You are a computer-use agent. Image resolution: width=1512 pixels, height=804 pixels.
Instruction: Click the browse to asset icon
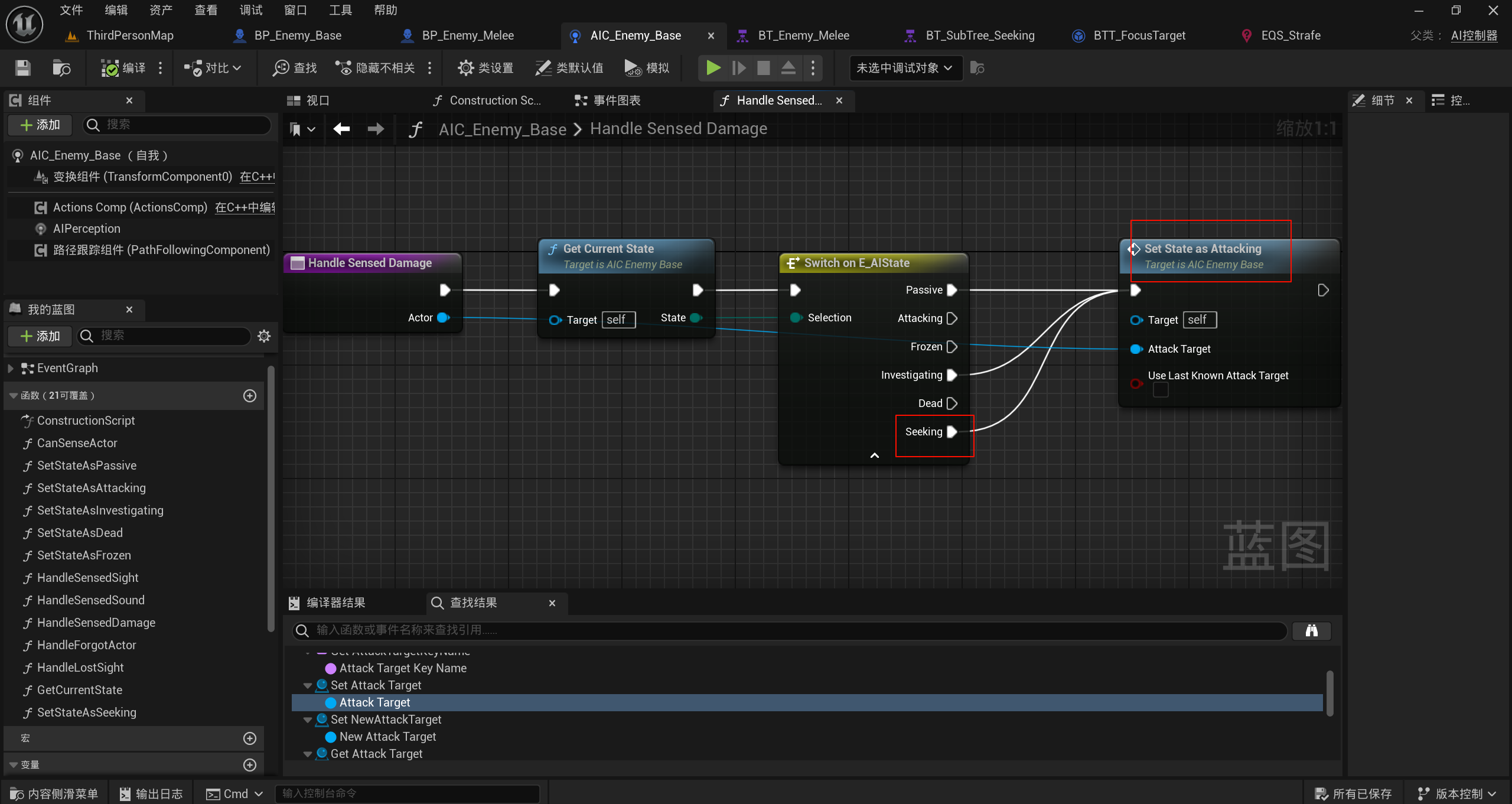coord(61,68)
